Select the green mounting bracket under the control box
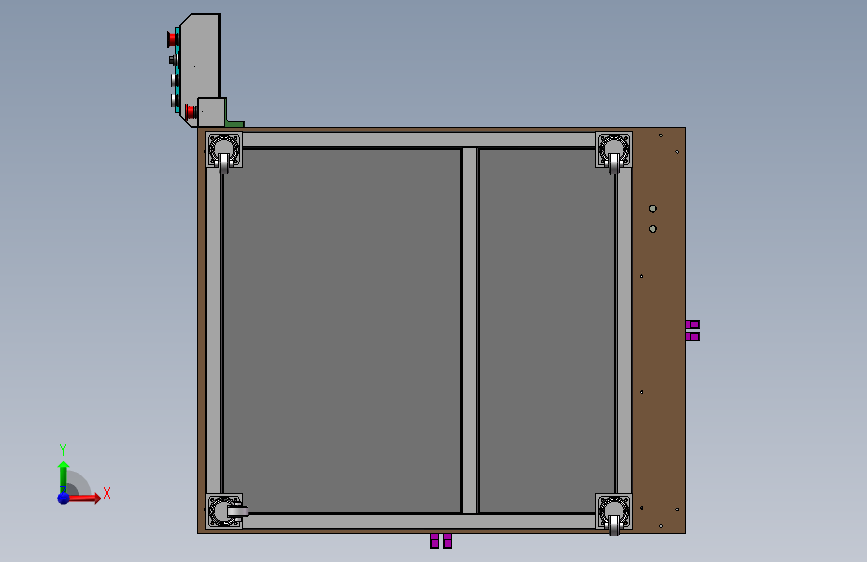 click(x=235, y=123)
